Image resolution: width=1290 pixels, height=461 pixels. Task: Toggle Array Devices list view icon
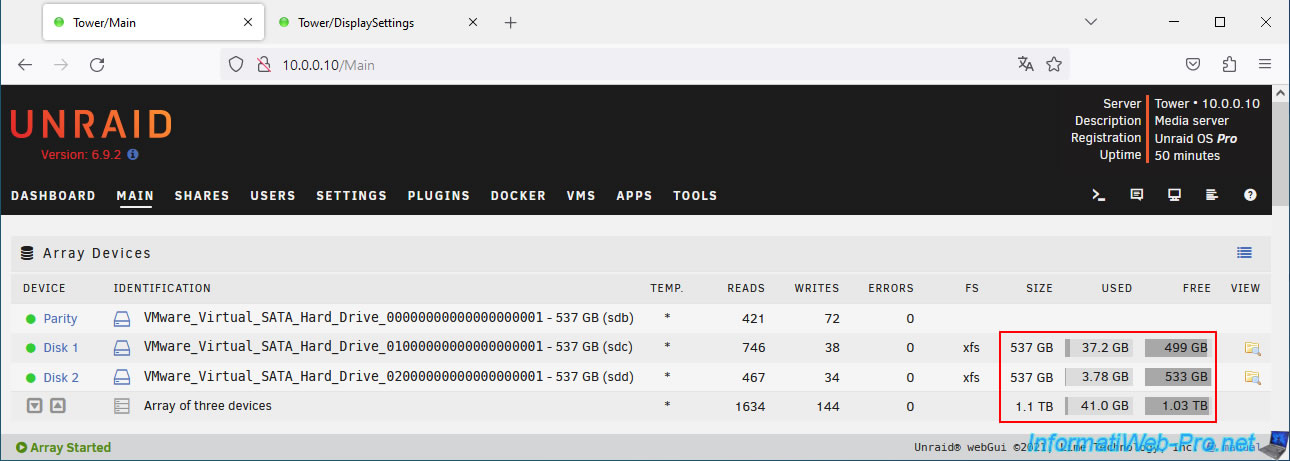pyautogui.click(x=1244, y=253)
